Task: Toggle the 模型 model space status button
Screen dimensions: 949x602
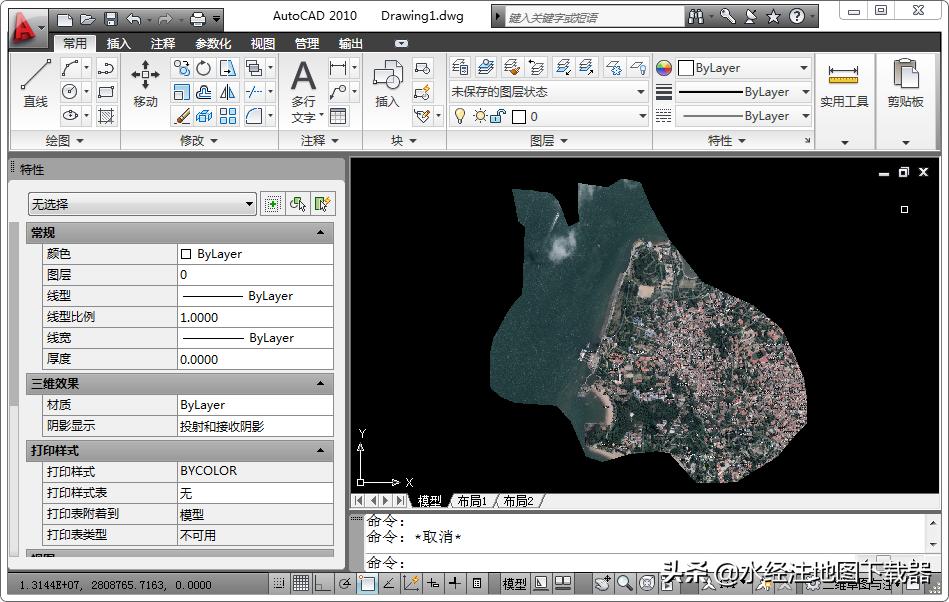Action: [514, 583]
